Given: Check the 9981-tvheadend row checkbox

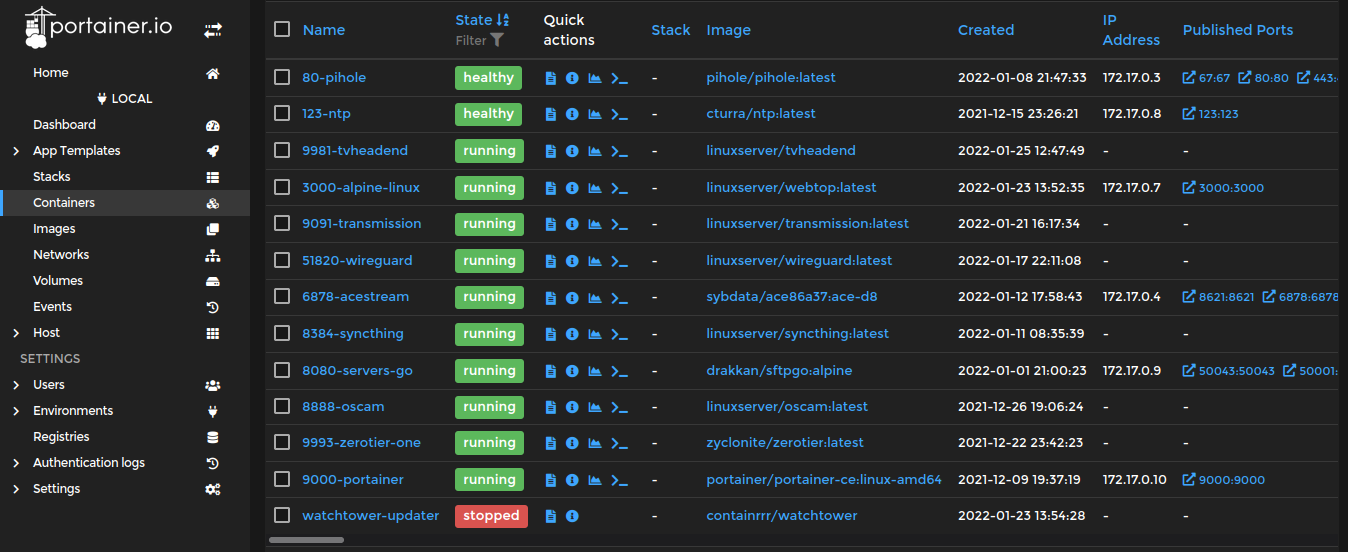Looking at the screenshot, I should [282, 151].
